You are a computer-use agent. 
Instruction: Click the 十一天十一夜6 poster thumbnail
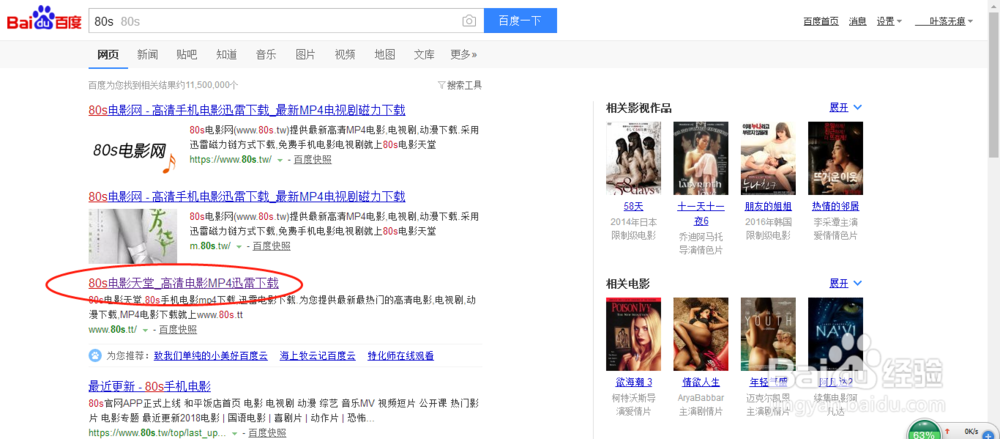coord(701,158)
